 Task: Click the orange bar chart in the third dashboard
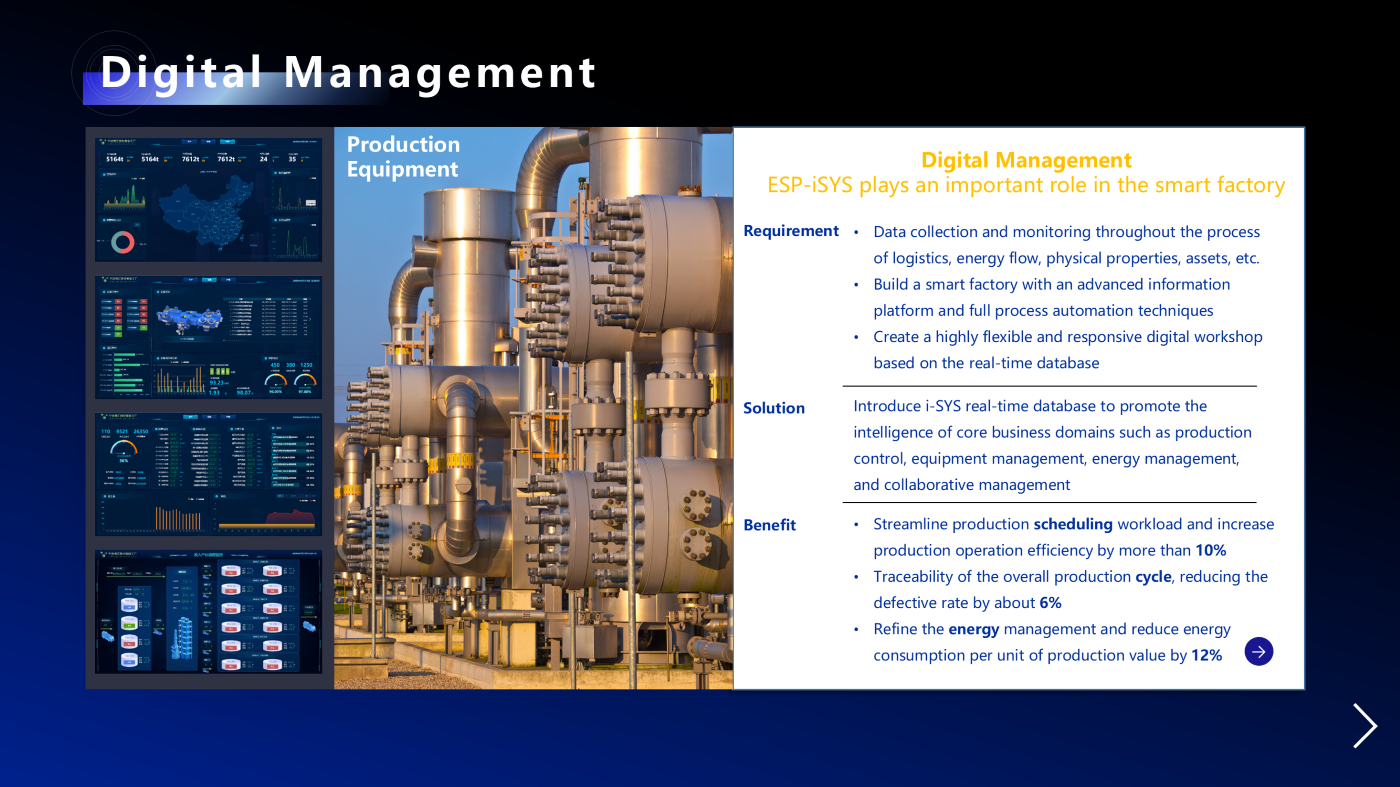coord(178,518)
